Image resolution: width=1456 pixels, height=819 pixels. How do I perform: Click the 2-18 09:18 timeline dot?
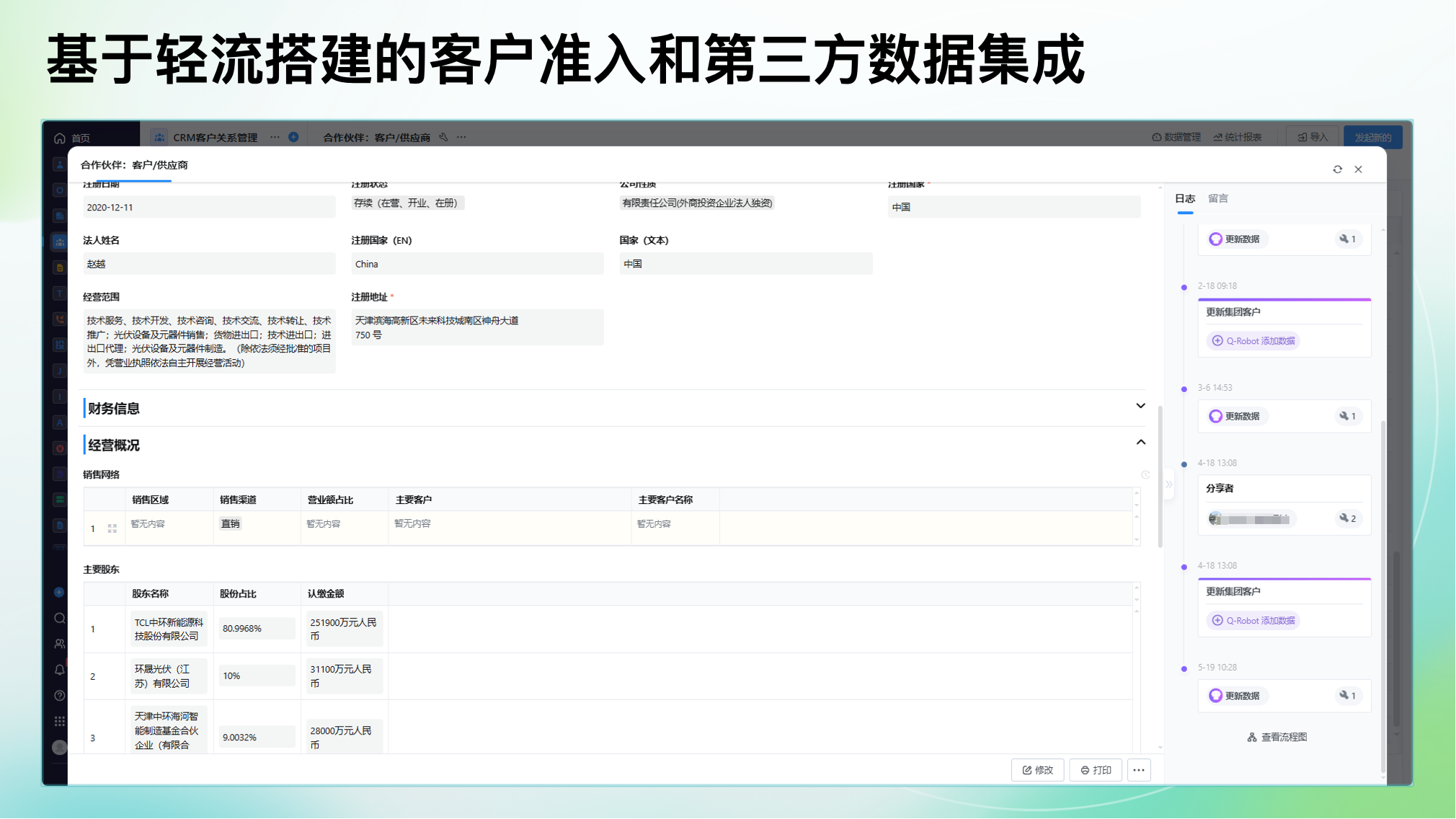click(1184, 287)
